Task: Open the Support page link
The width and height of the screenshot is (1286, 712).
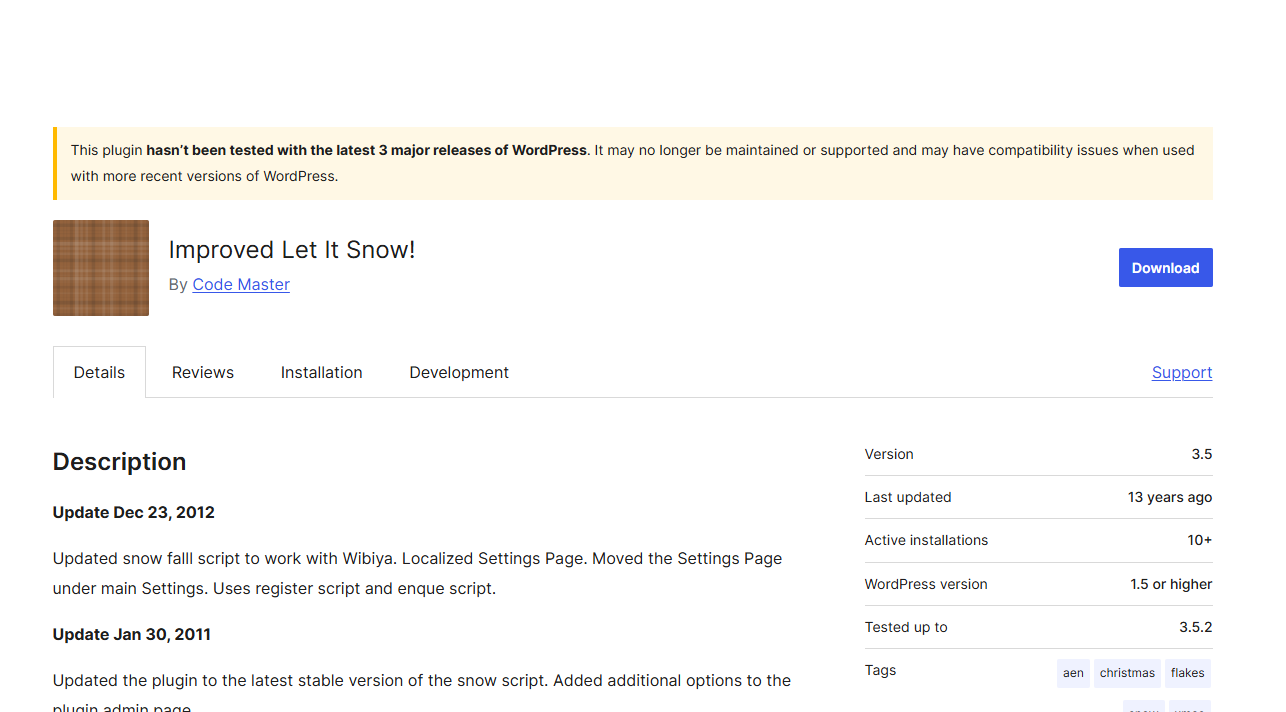Action: point(1182,372)
